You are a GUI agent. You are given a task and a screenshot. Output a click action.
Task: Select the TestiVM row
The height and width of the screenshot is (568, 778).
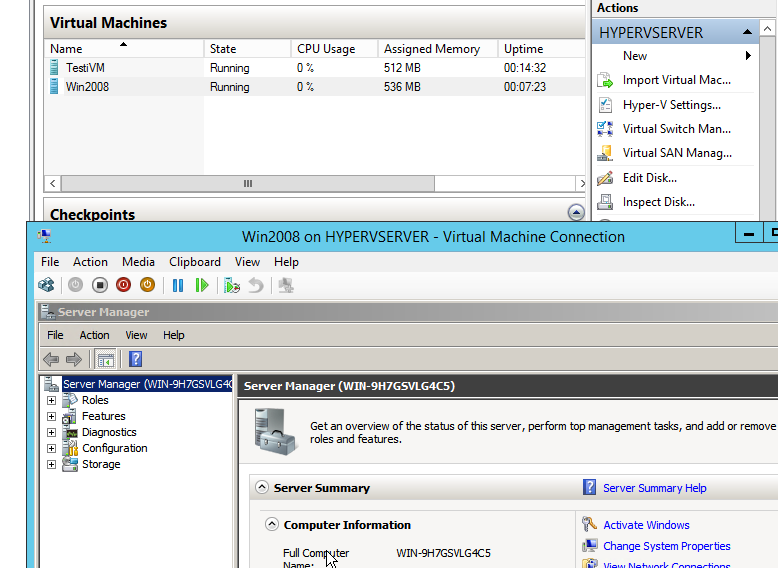(315, 67)
